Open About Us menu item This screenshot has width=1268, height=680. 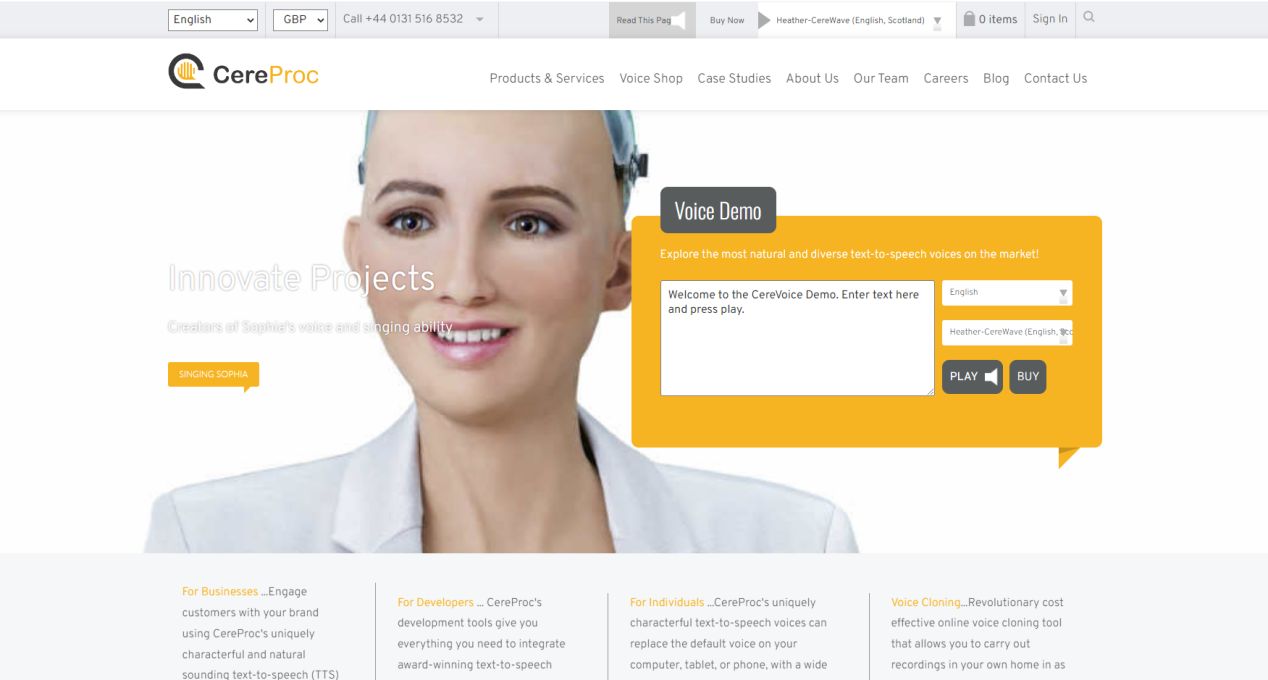coord(812,78)
